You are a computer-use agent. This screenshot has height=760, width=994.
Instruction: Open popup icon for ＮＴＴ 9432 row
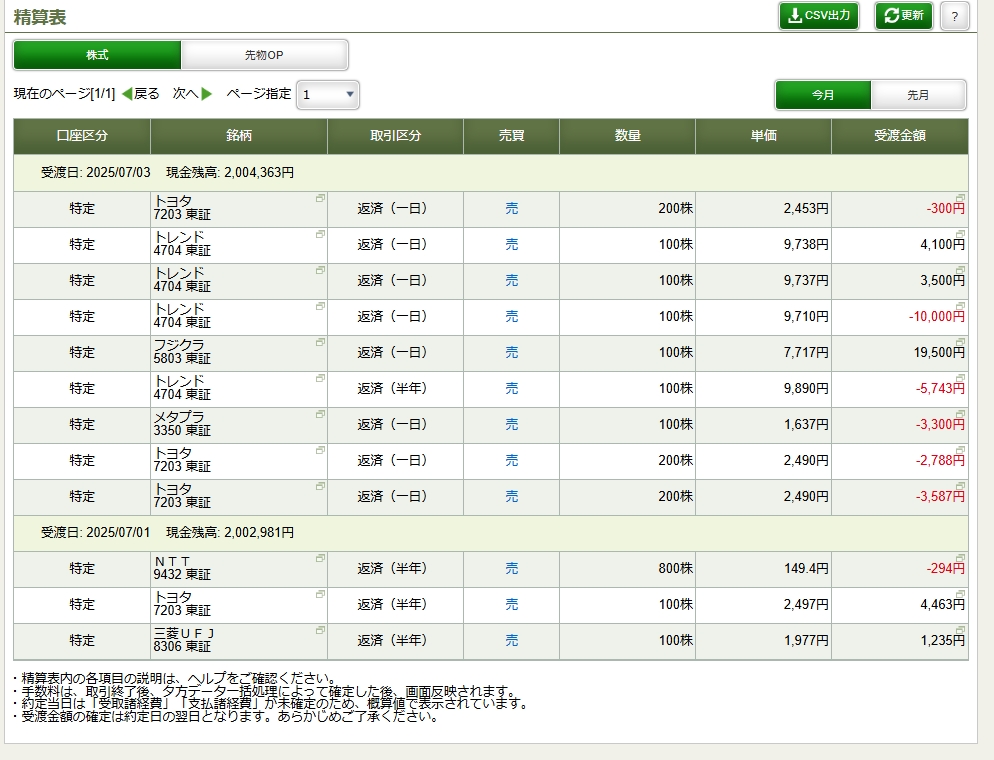click(320, 558)
